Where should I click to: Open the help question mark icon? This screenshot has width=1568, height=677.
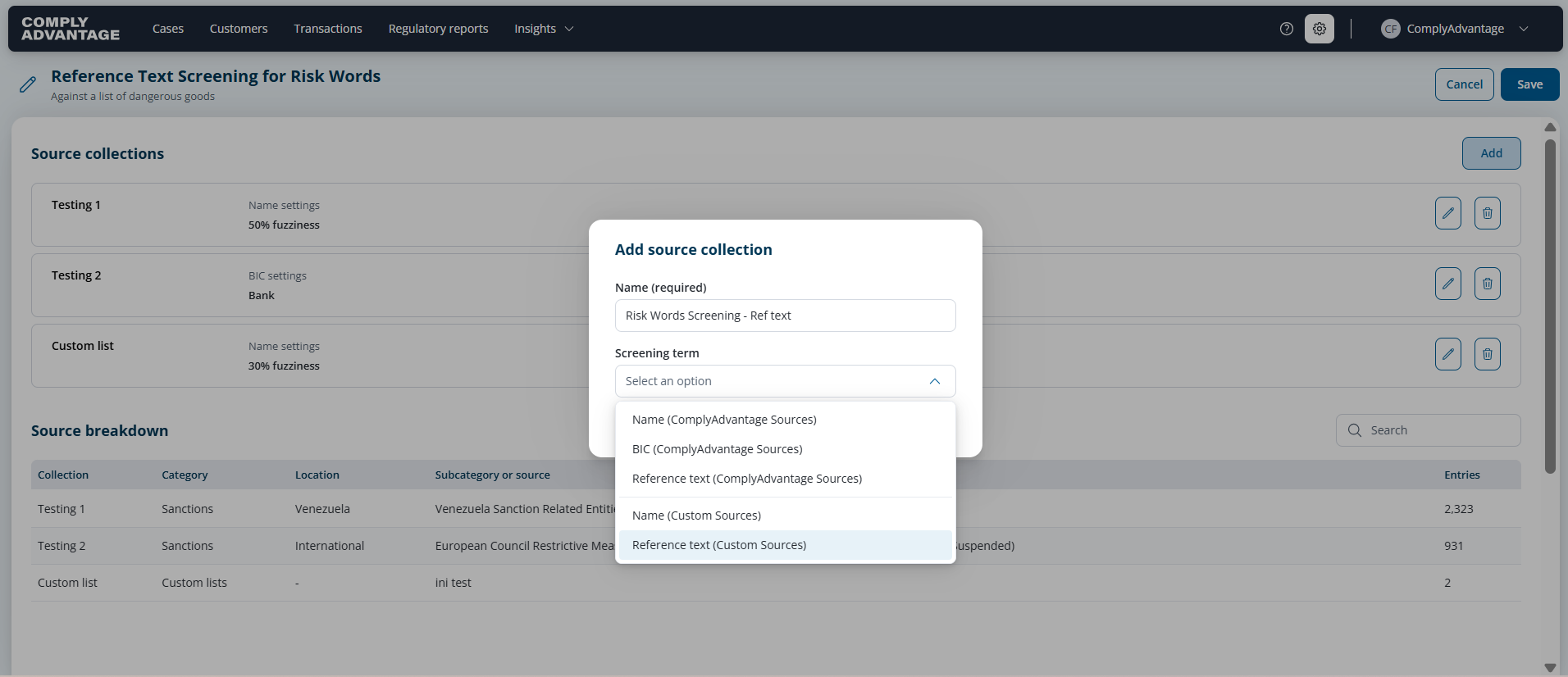(x=1287, y=29)
